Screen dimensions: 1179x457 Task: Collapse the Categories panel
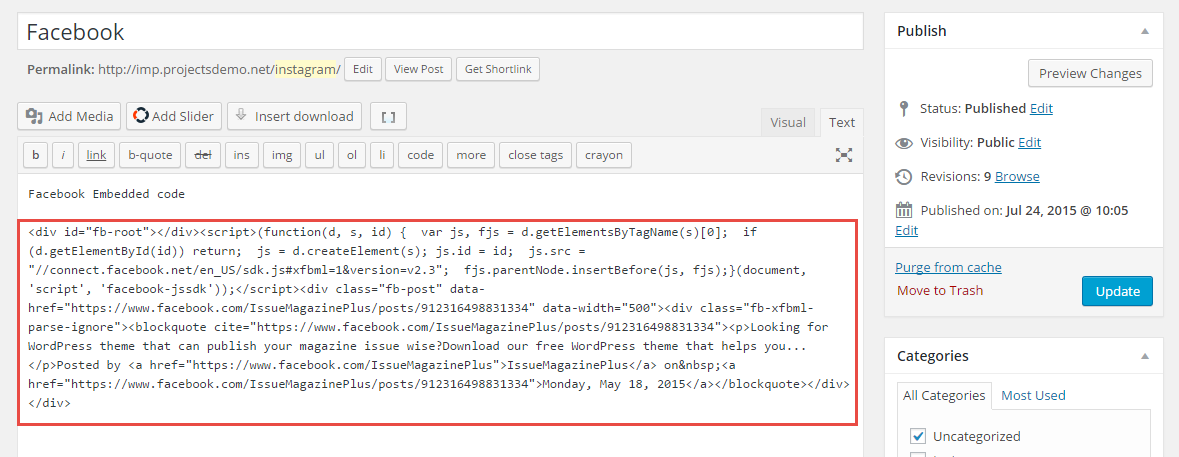(1144, 356)
